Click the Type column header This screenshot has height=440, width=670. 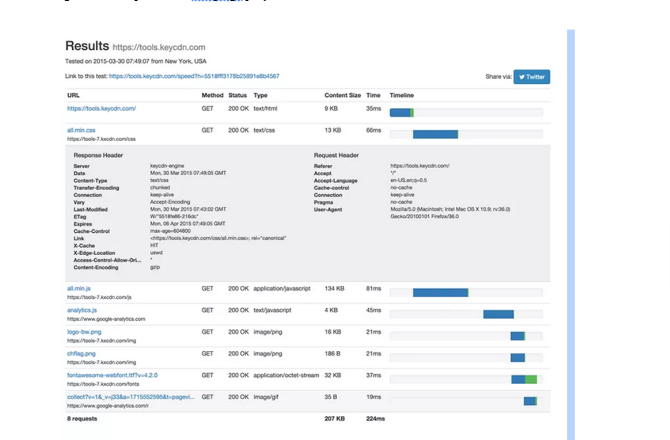[x=260, y=95]
